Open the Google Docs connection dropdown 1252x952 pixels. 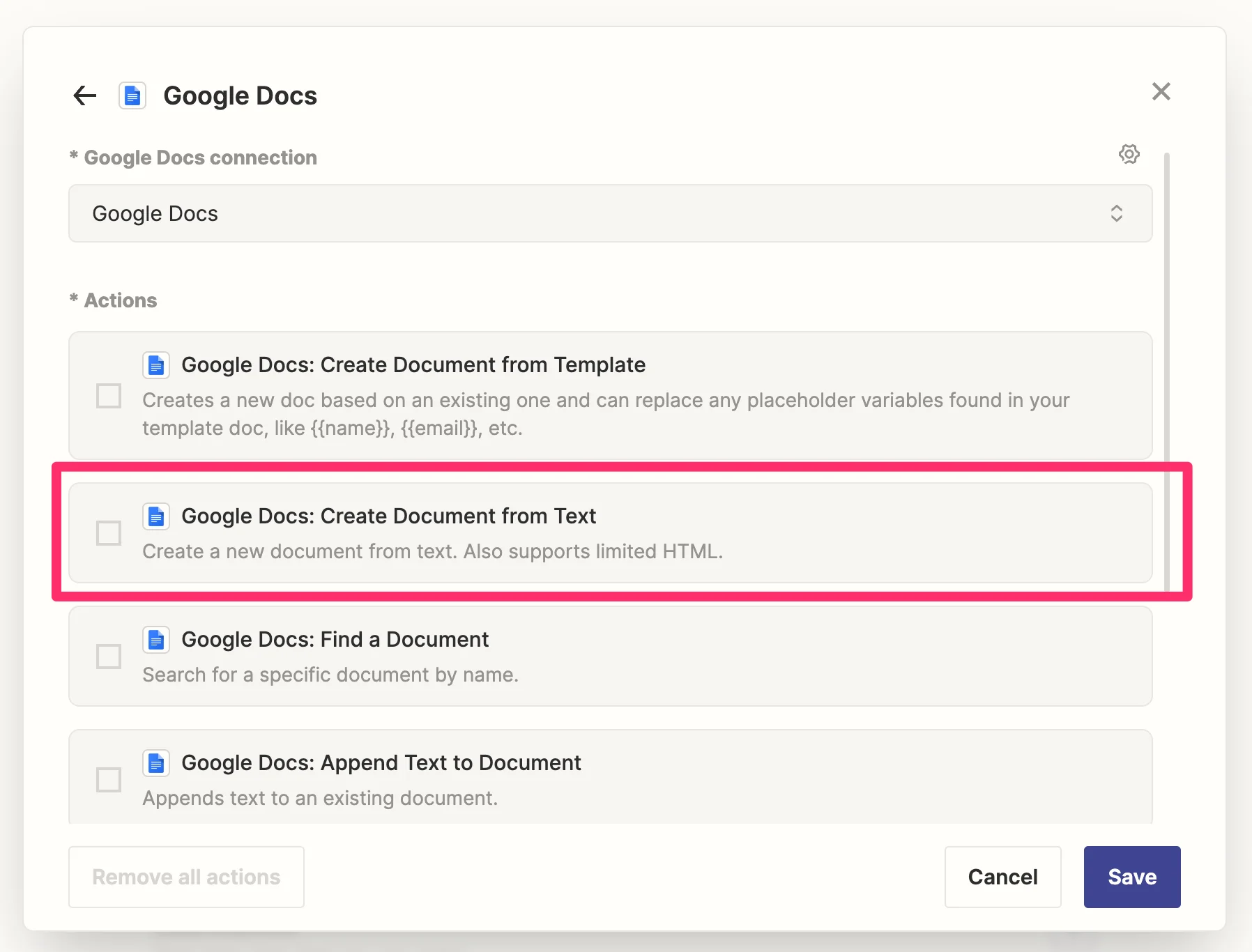pos(610,213)
